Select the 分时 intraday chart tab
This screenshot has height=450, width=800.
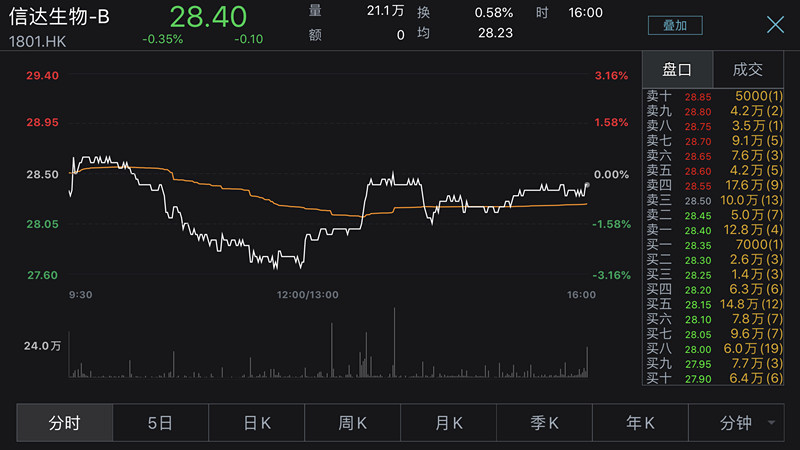pyautogui.click(x=64, y=422)
